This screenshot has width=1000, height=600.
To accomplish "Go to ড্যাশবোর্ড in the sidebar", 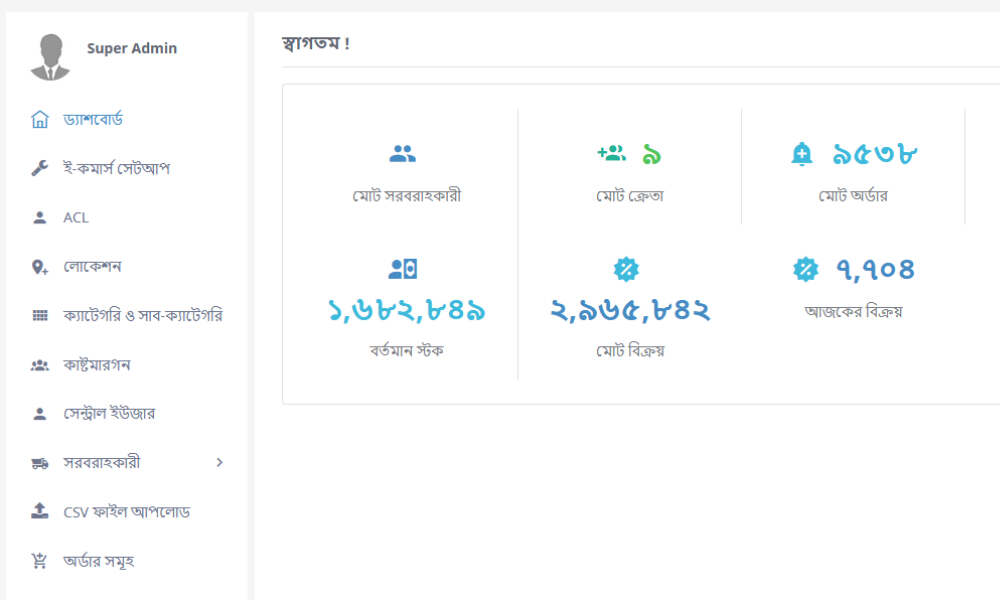I will (x=93, y=120).
